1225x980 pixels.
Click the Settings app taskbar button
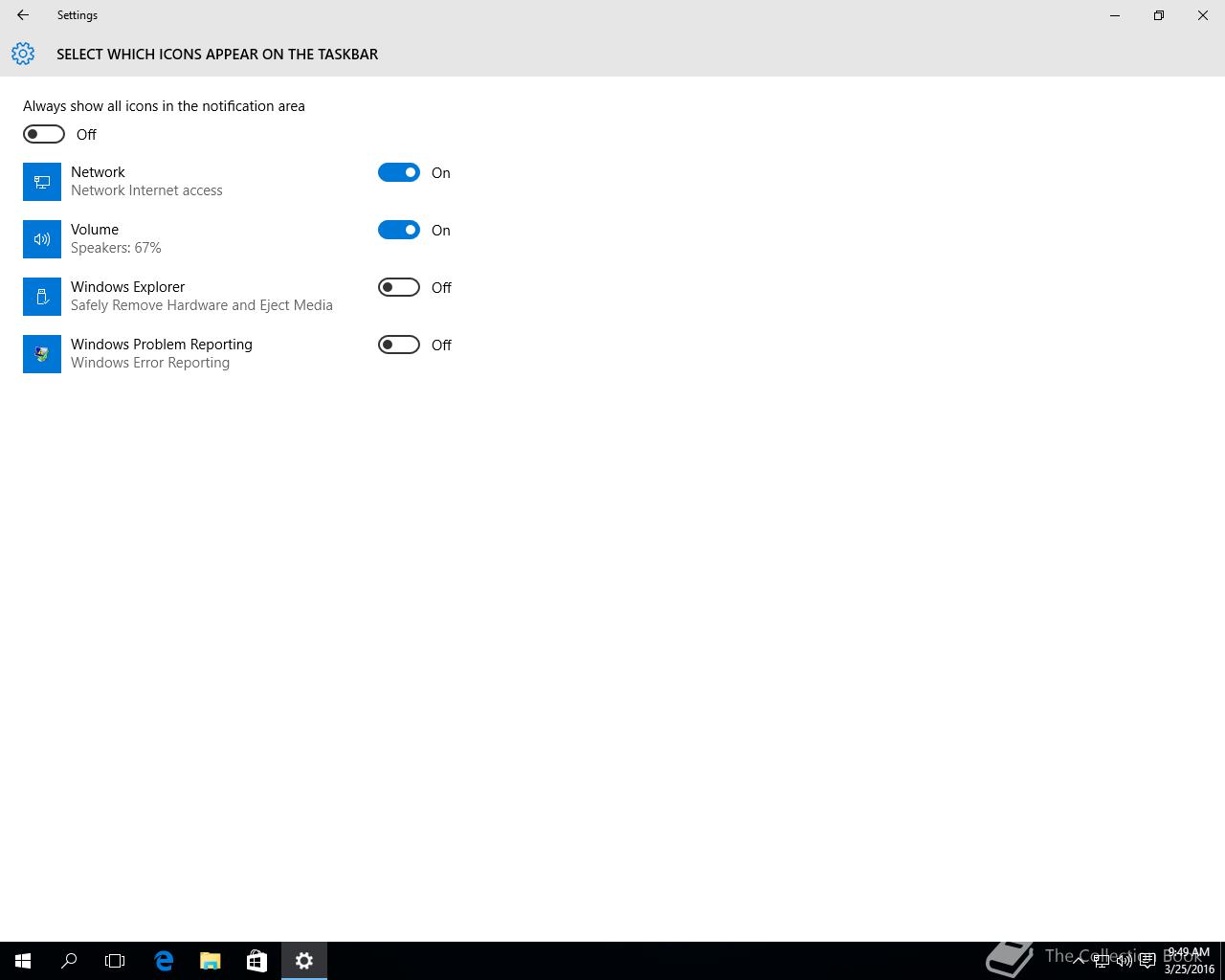pyautogui.click(x=304, y=961)
